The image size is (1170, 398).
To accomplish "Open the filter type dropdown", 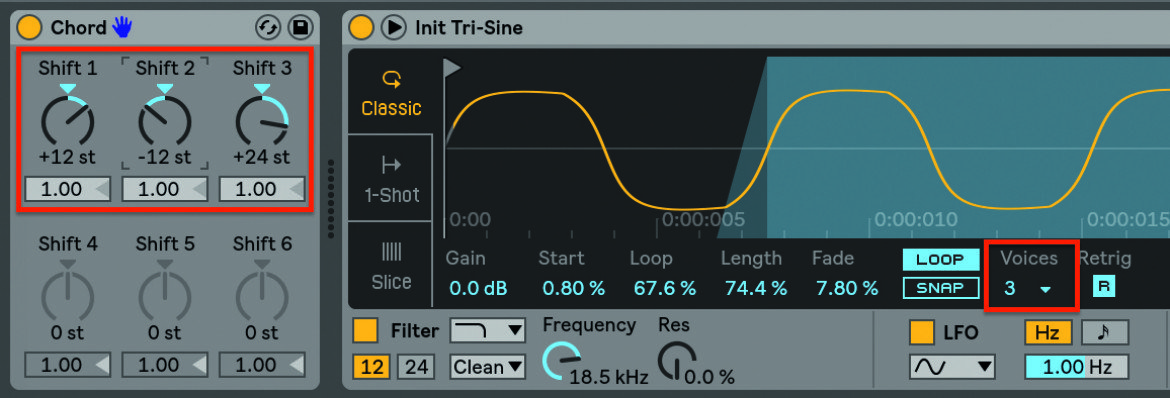I will click(x=487, y=330).
